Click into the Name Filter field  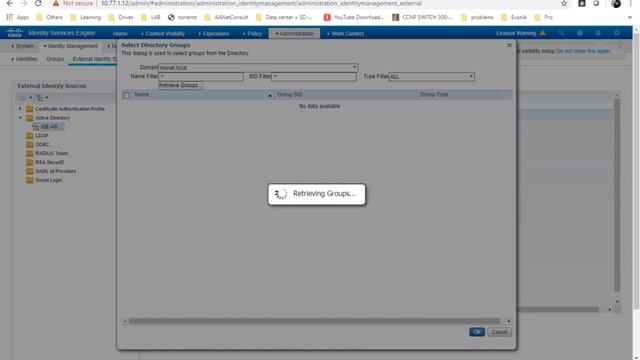pyautogui.click(x=201, y=76)
